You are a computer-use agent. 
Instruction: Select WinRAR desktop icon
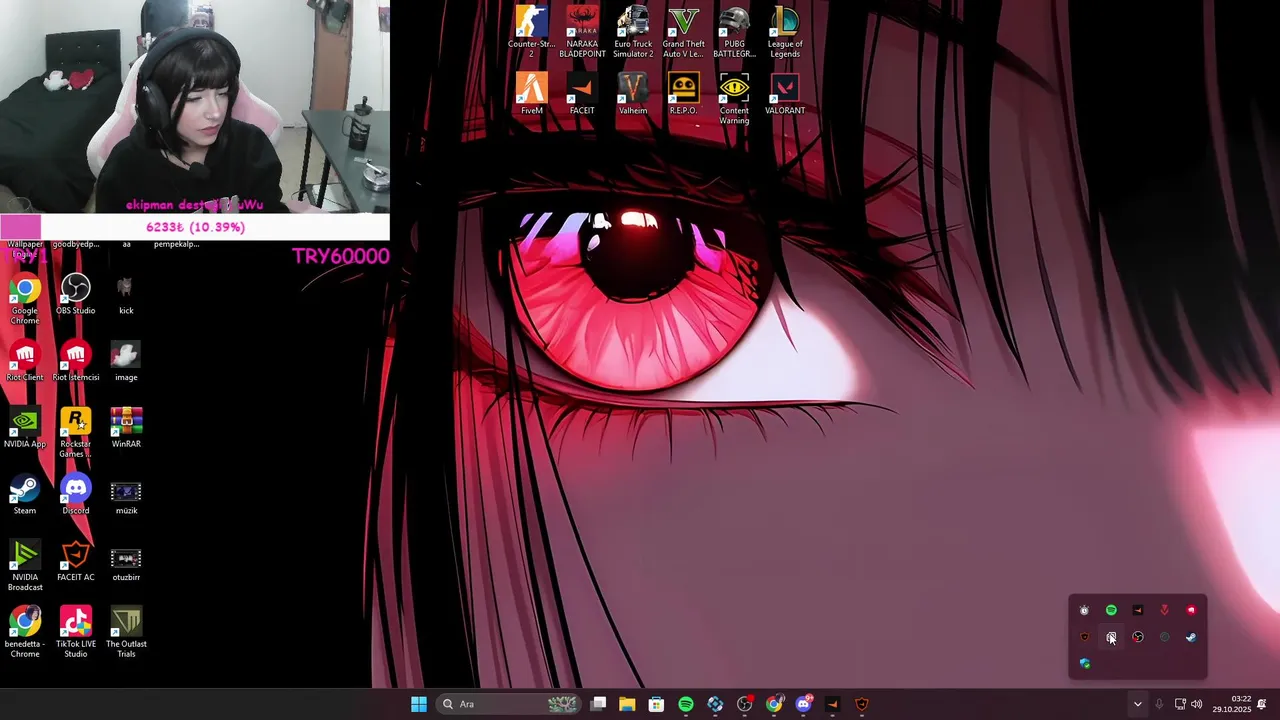[126, 427]
